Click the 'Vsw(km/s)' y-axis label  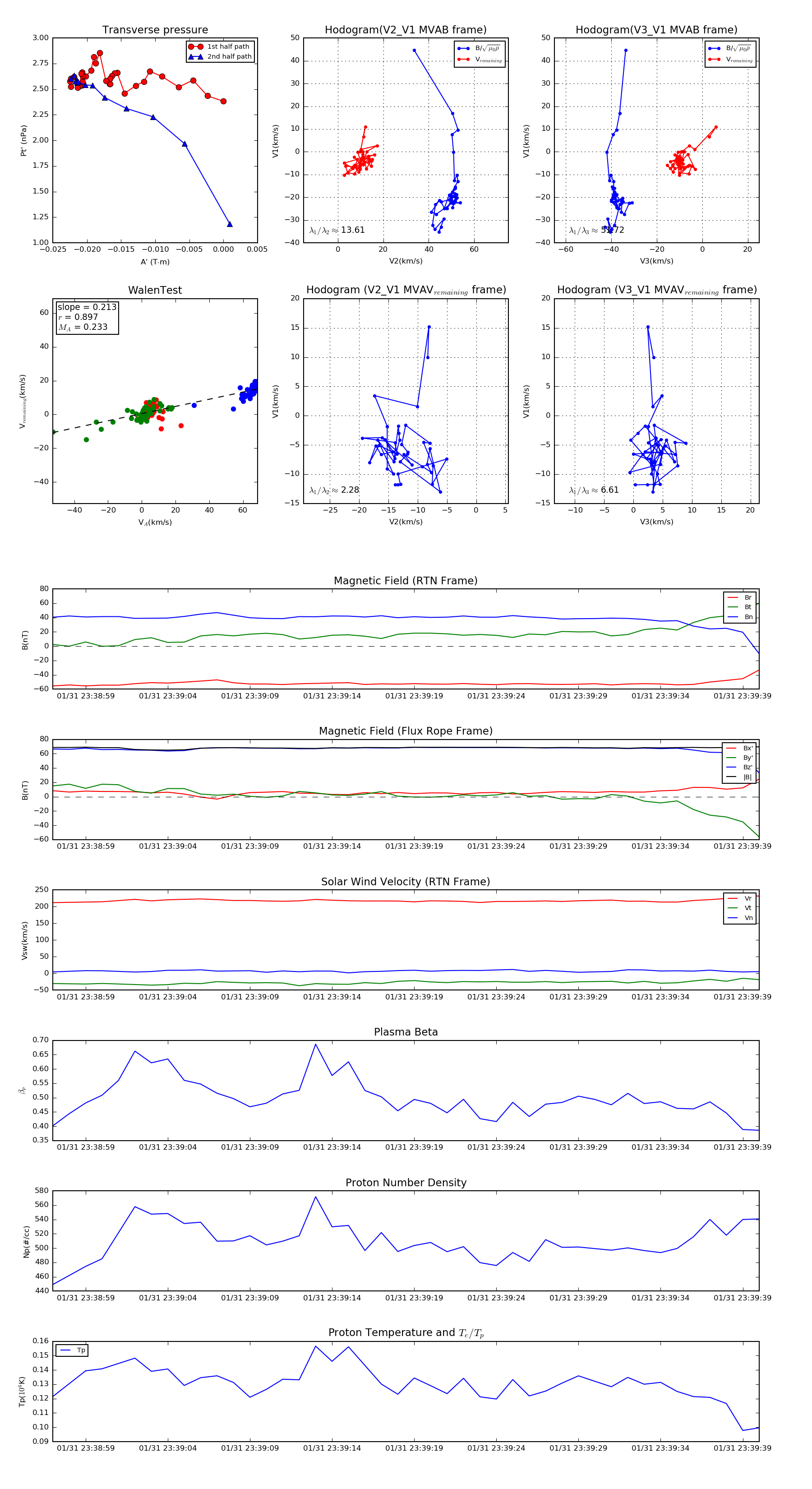click(24, 940)
